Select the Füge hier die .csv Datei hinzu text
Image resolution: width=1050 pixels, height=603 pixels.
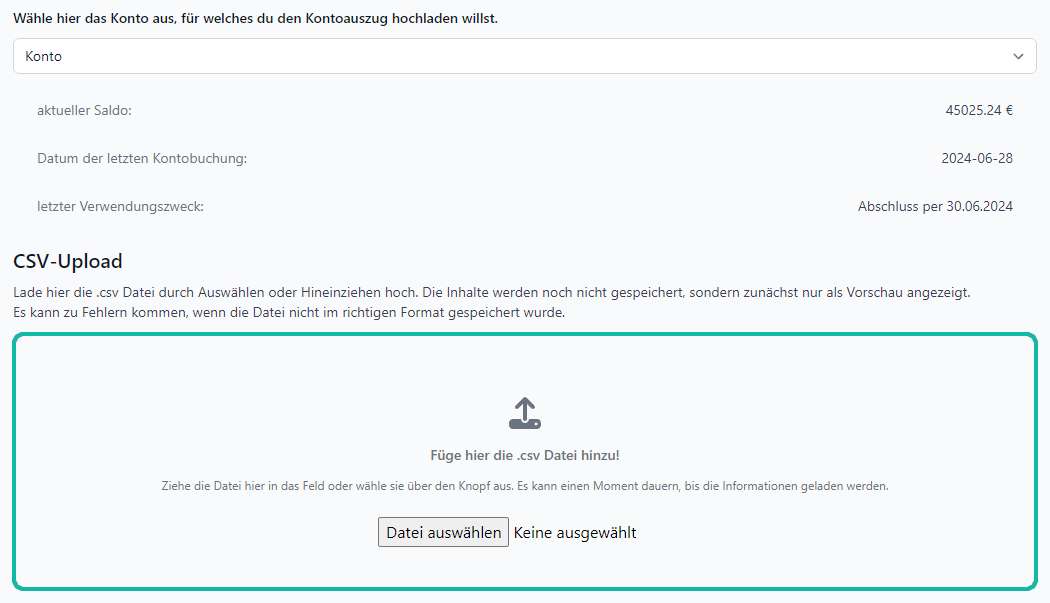(x=524, y=454)
